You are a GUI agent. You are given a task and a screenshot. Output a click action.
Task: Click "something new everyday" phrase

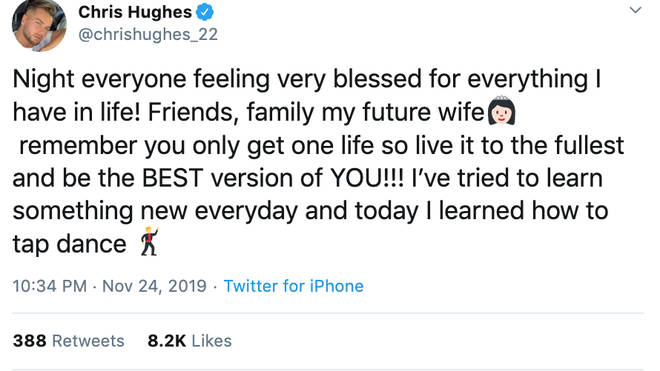155,211
